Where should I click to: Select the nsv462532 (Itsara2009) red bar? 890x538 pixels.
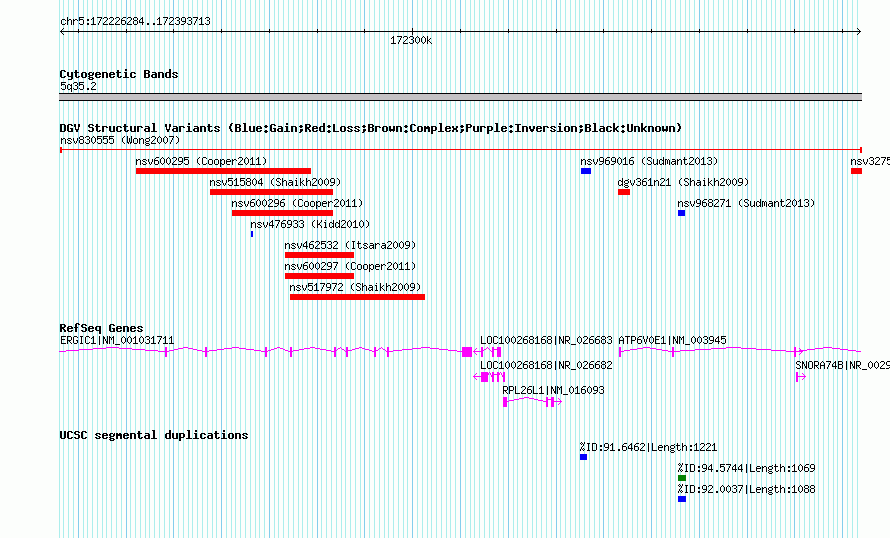[x=320, y=255]
